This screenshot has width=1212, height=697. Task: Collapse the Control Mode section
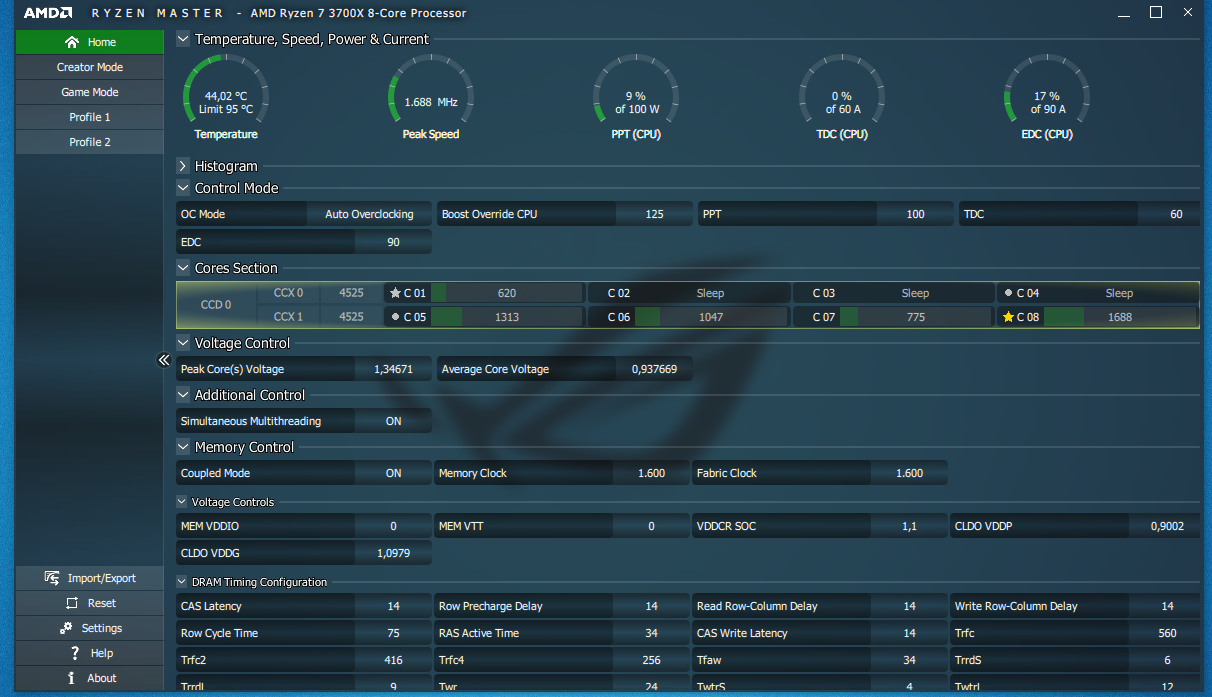(x=183, y=188)
